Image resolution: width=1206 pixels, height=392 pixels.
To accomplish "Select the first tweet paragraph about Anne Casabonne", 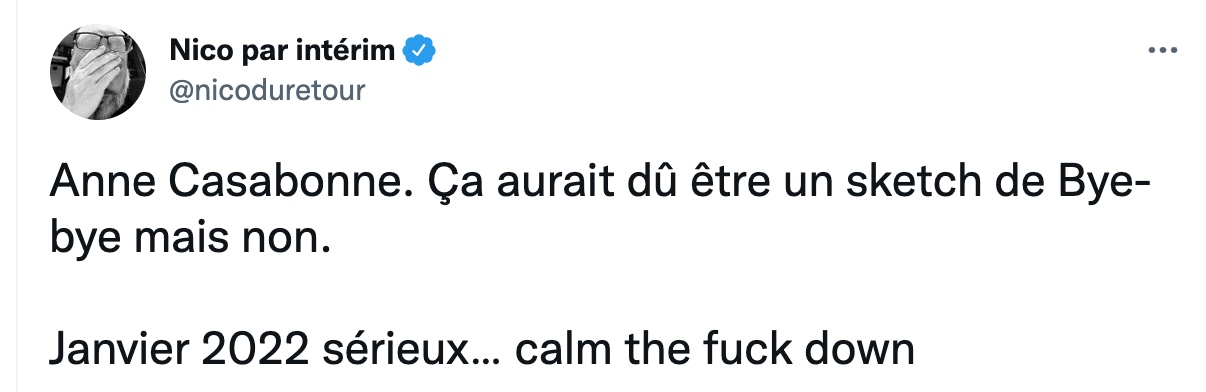I will pos(602,214).
